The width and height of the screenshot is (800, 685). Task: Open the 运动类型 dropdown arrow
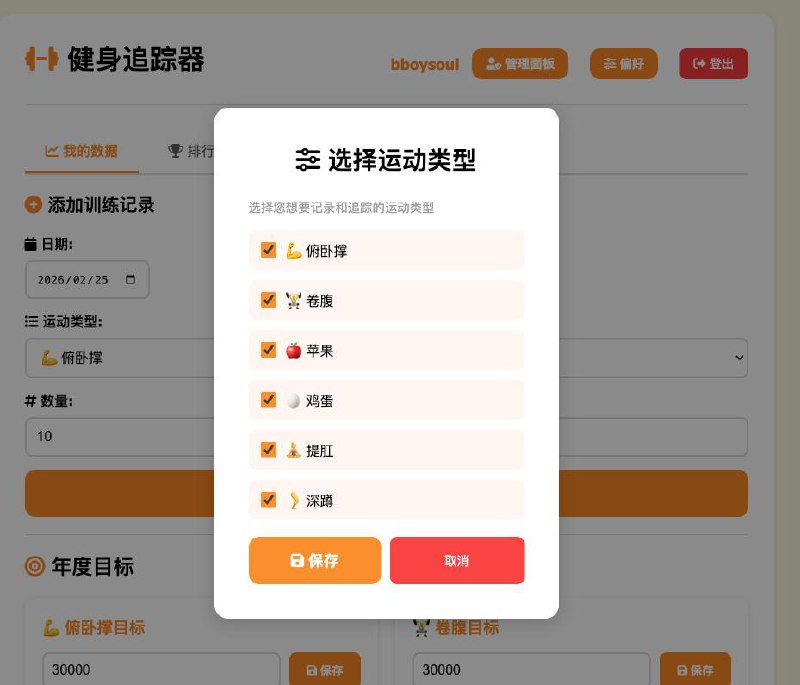(739, 358)
